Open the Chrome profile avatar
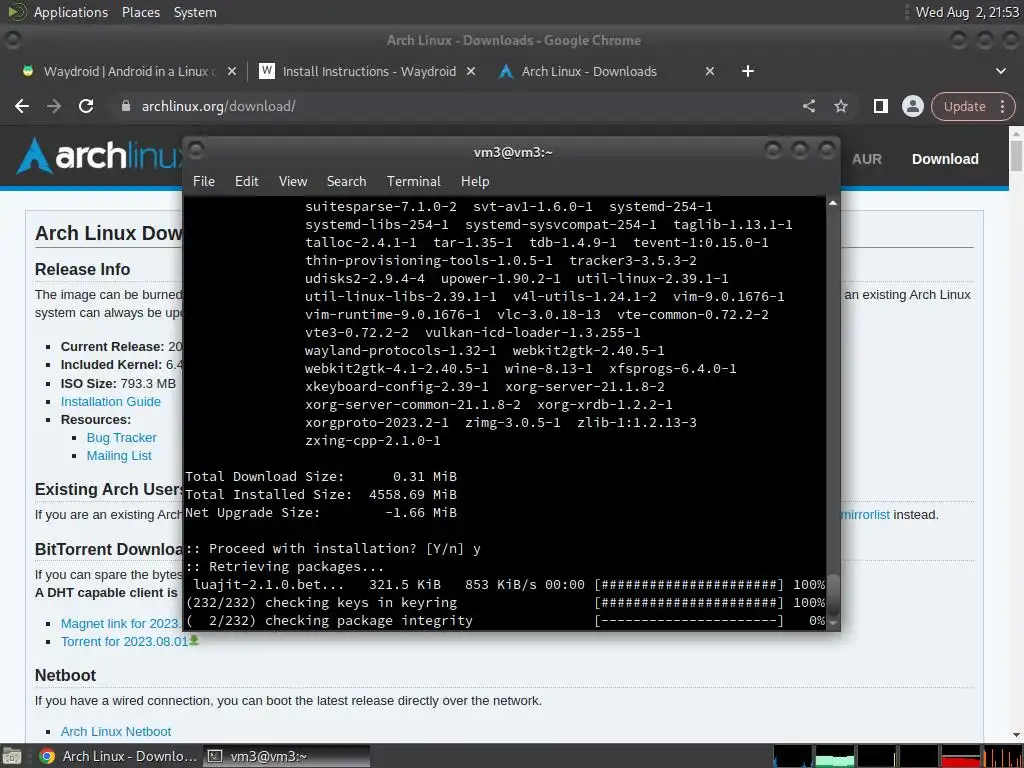Screen dimensions: 1024x768 (x=912, y=106)
